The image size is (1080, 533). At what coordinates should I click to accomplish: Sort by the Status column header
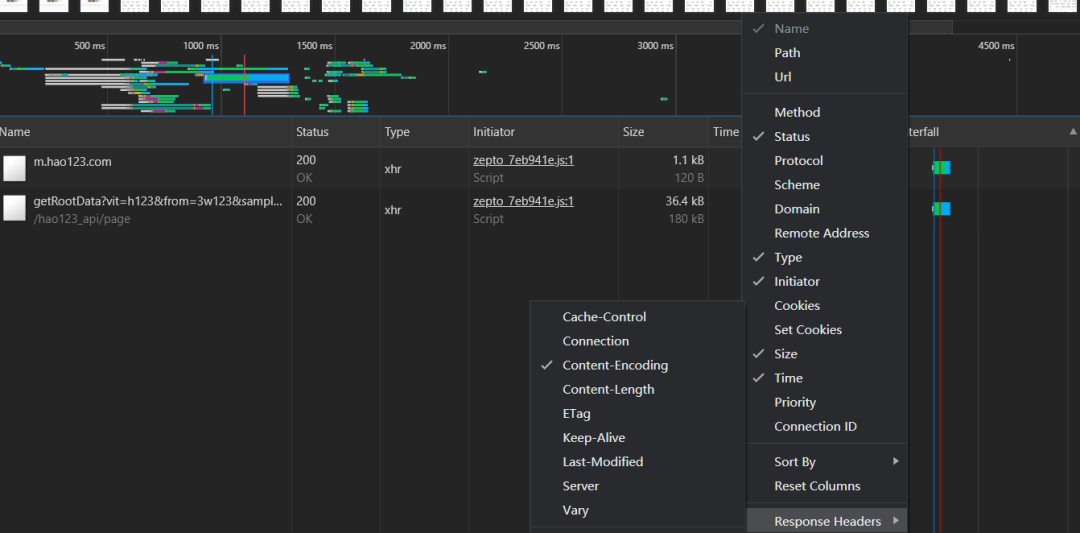[x=335, y=132]
